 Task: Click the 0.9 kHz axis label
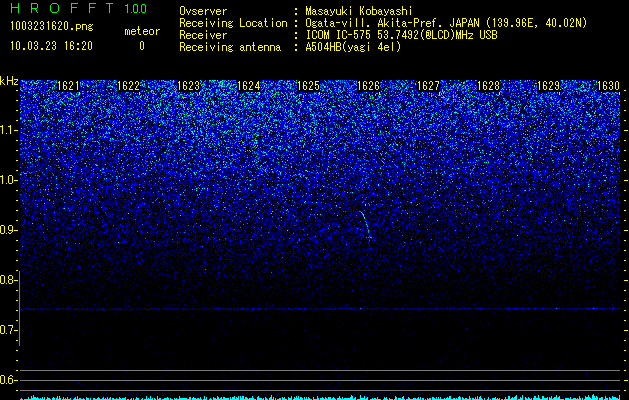[x=8, y=230]
